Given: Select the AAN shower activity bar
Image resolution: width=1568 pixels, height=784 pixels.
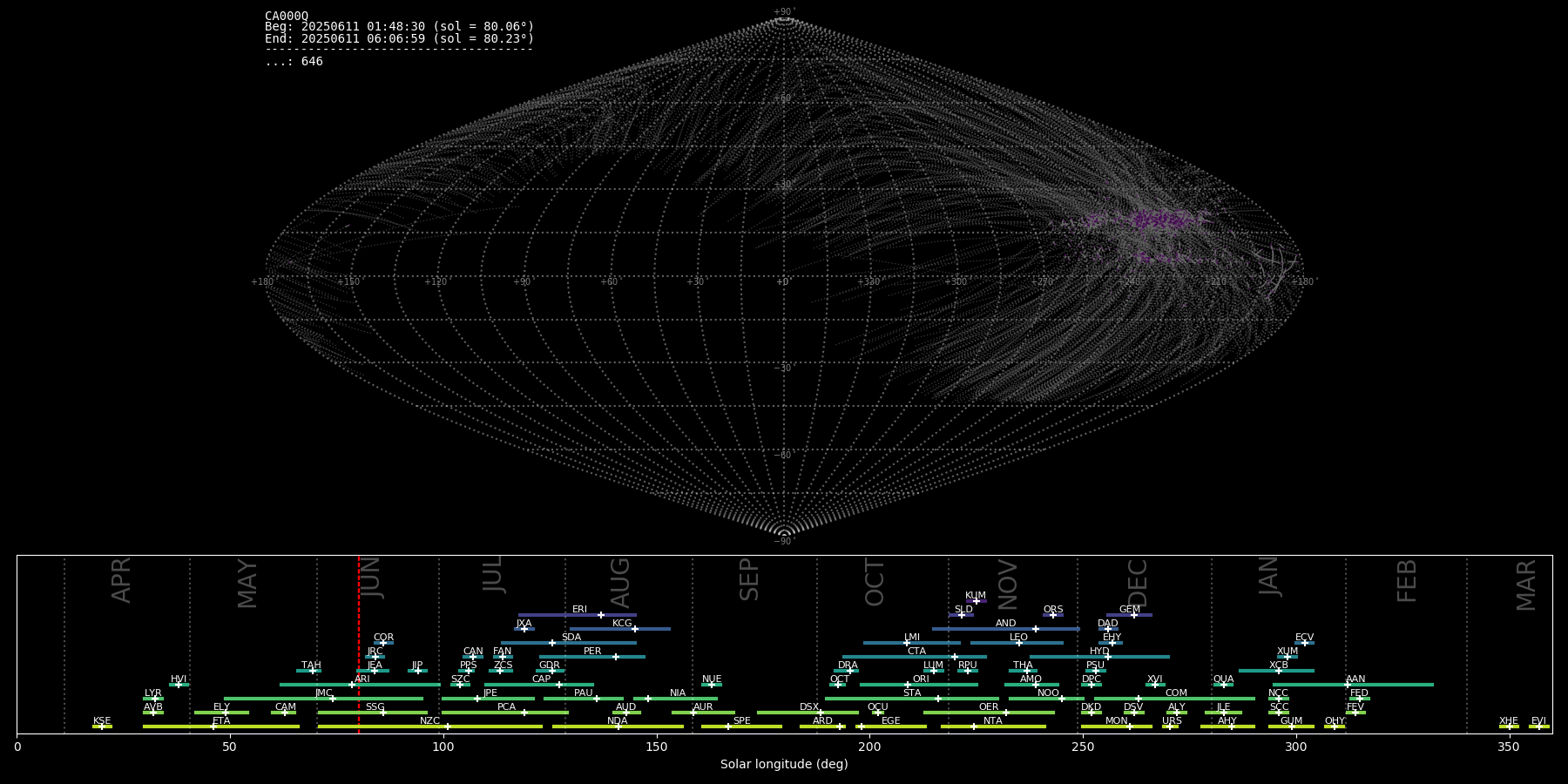Looking at the screenshot, I should [1353, 685].
